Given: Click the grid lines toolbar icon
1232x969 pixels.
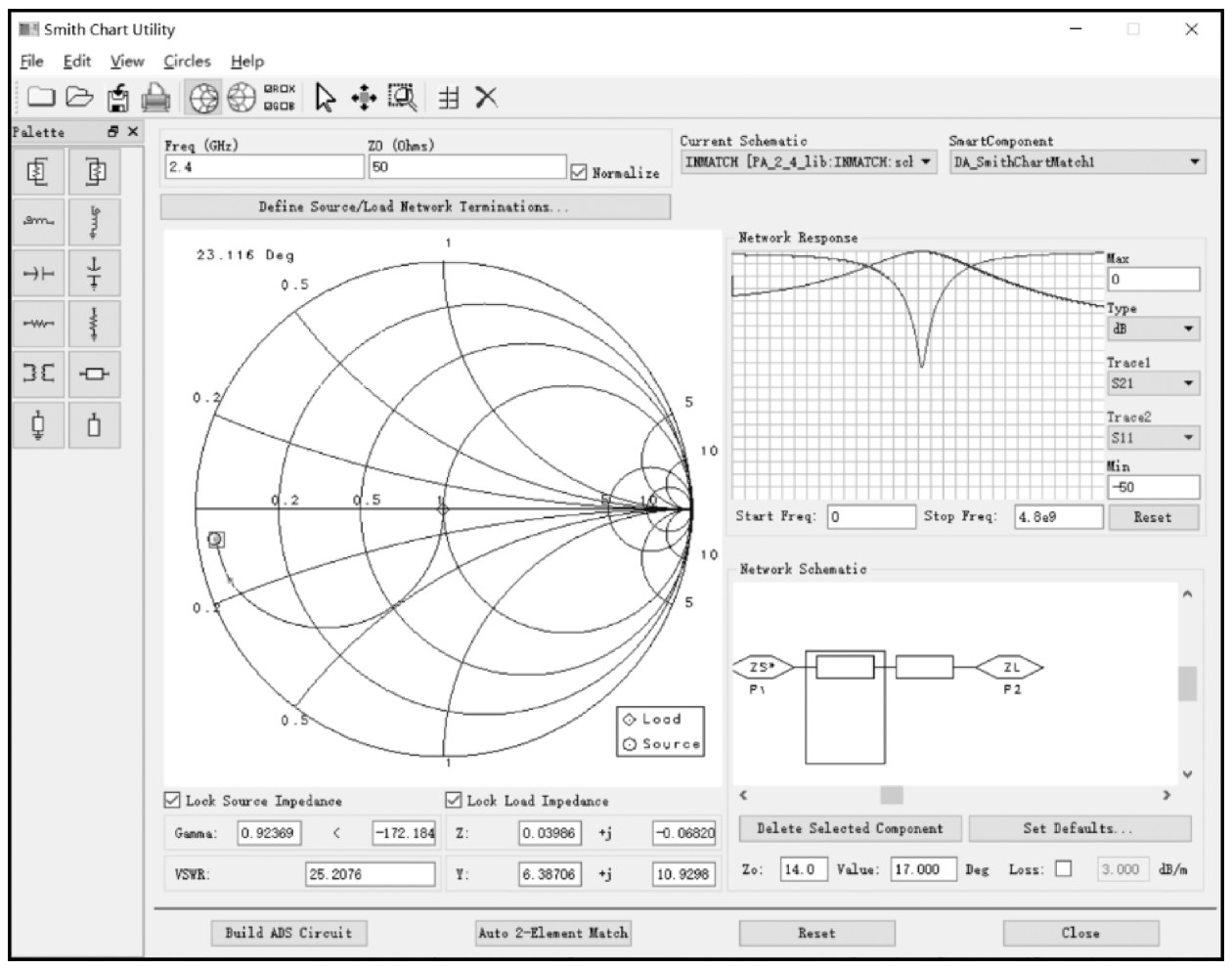Looking at the screenshot, I should pyautogui.click(x=449, y=97).
